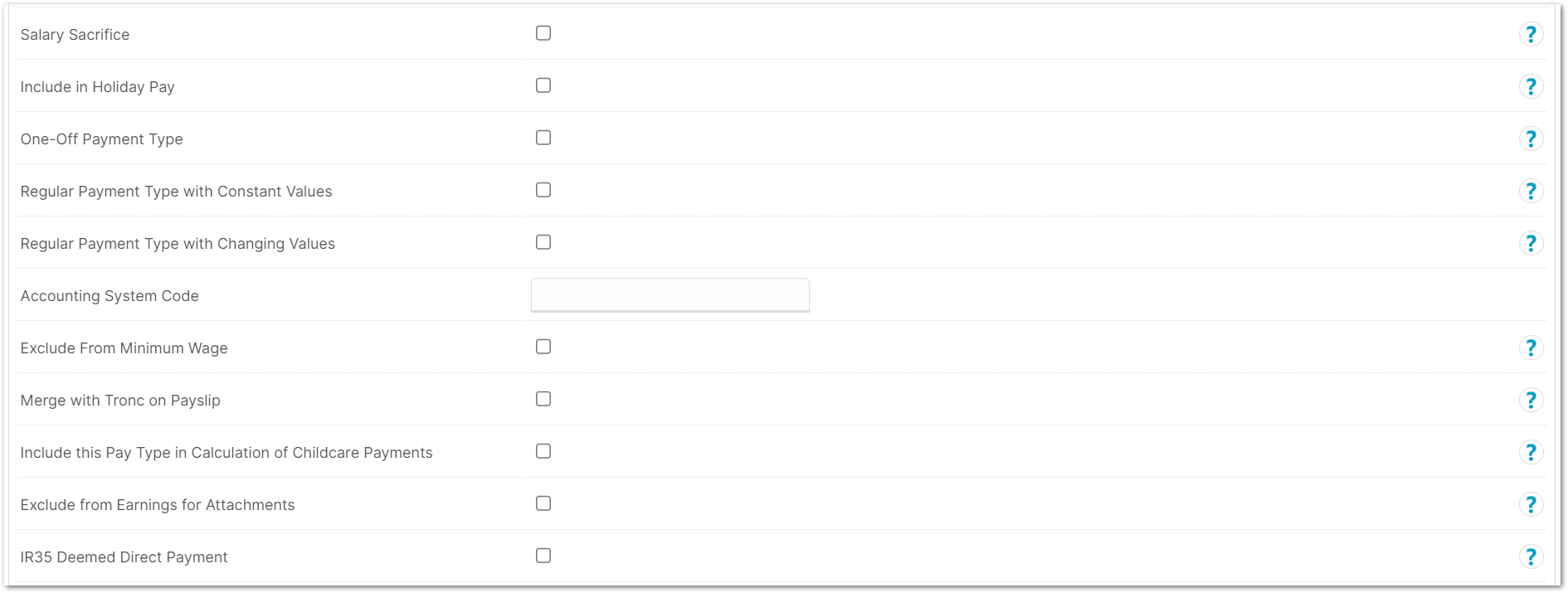Check the One-Off Payment Type box

pos(543,138)
